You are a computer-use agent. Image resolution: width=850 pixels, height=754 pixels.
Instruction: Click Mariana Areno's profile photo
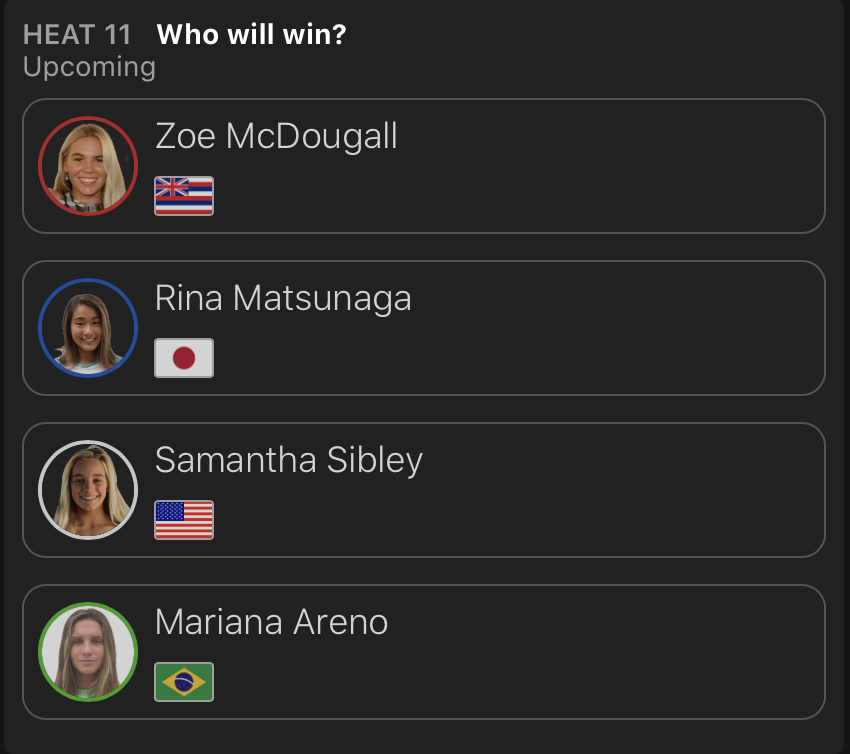(x=88, y=652)
